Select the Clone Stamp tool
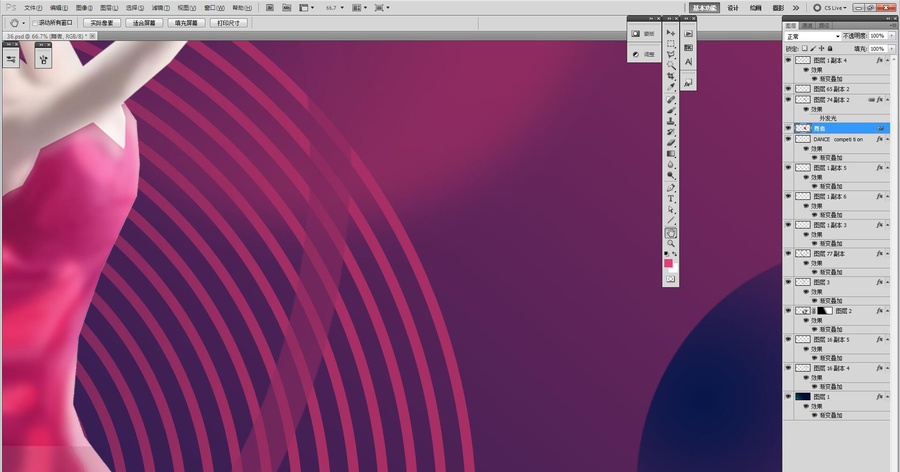900x472 pixels. pyautogui.click(x=670, y=122)
